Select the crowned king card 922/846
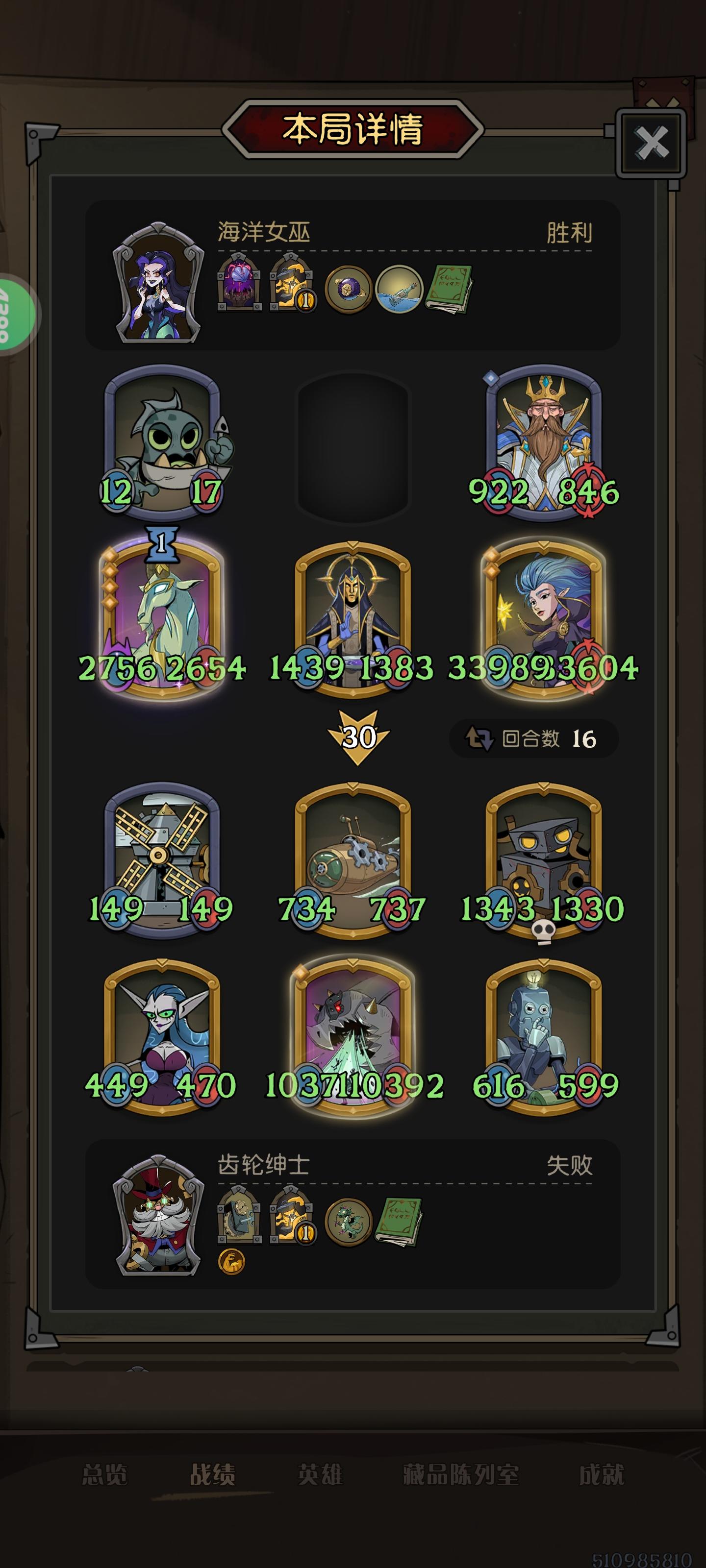Viewport: 706px width, 1568px height. tap(543, 443)
